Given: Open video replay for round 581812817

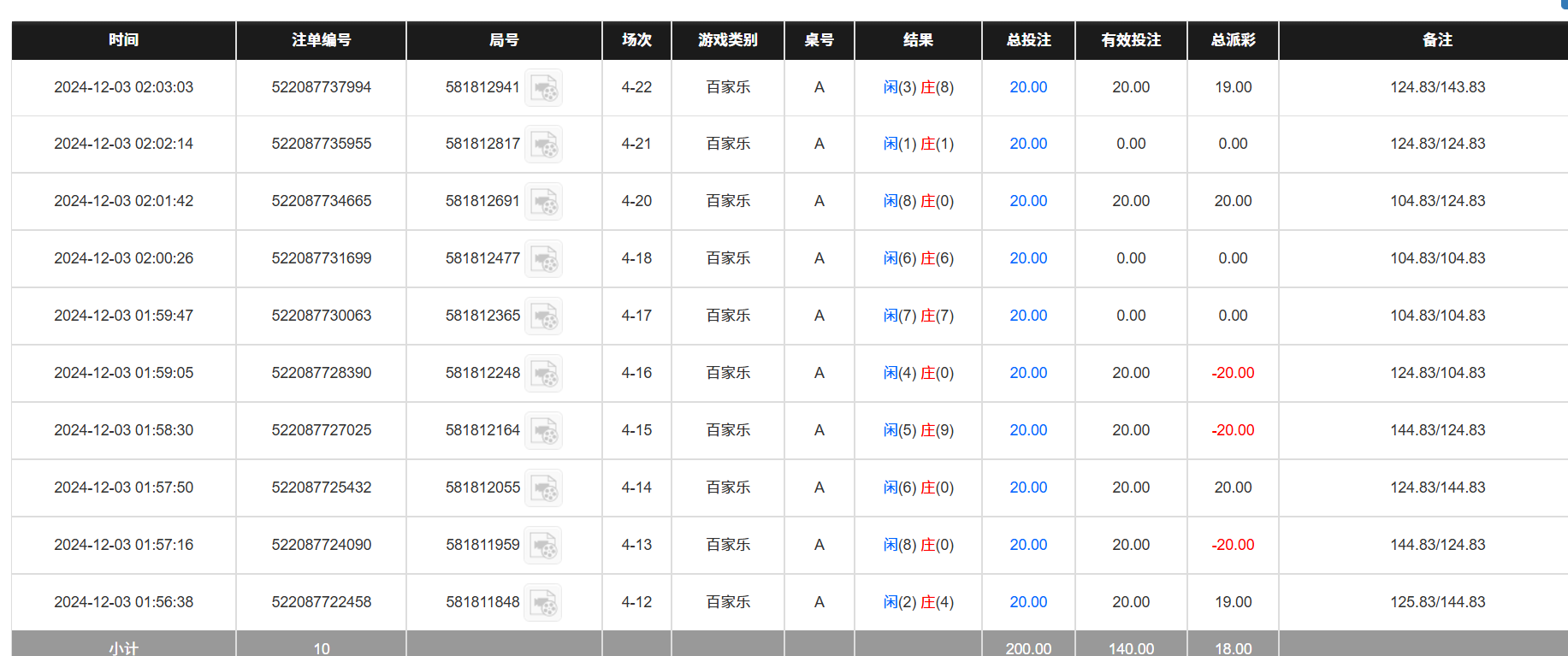Looking at the screenshot, I should [x=543, y=145].
